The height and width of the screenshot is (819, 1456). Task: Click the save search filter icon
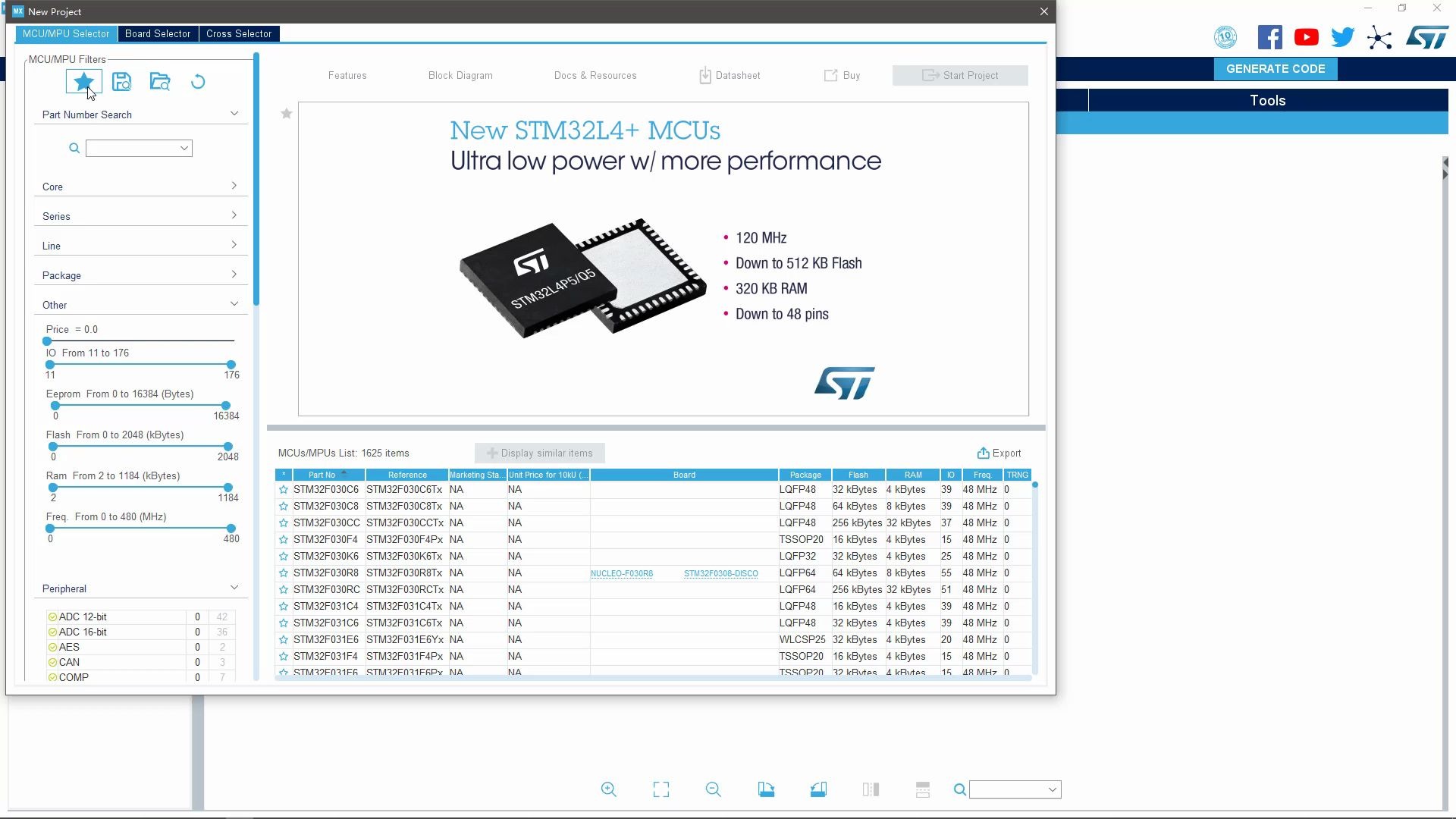(121, 81)
